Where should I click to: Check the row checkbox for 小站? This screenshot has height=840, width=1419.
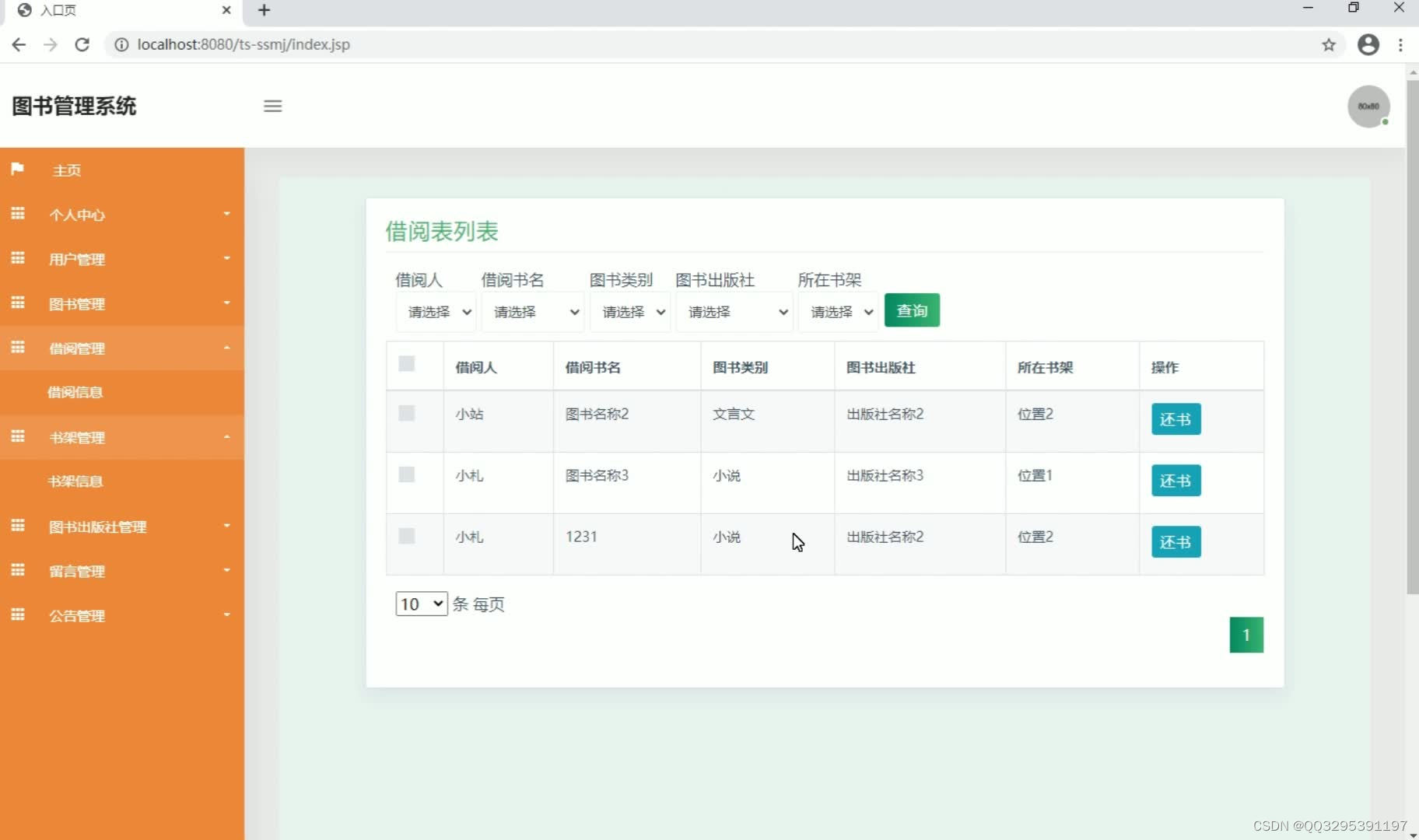(406, 413)
